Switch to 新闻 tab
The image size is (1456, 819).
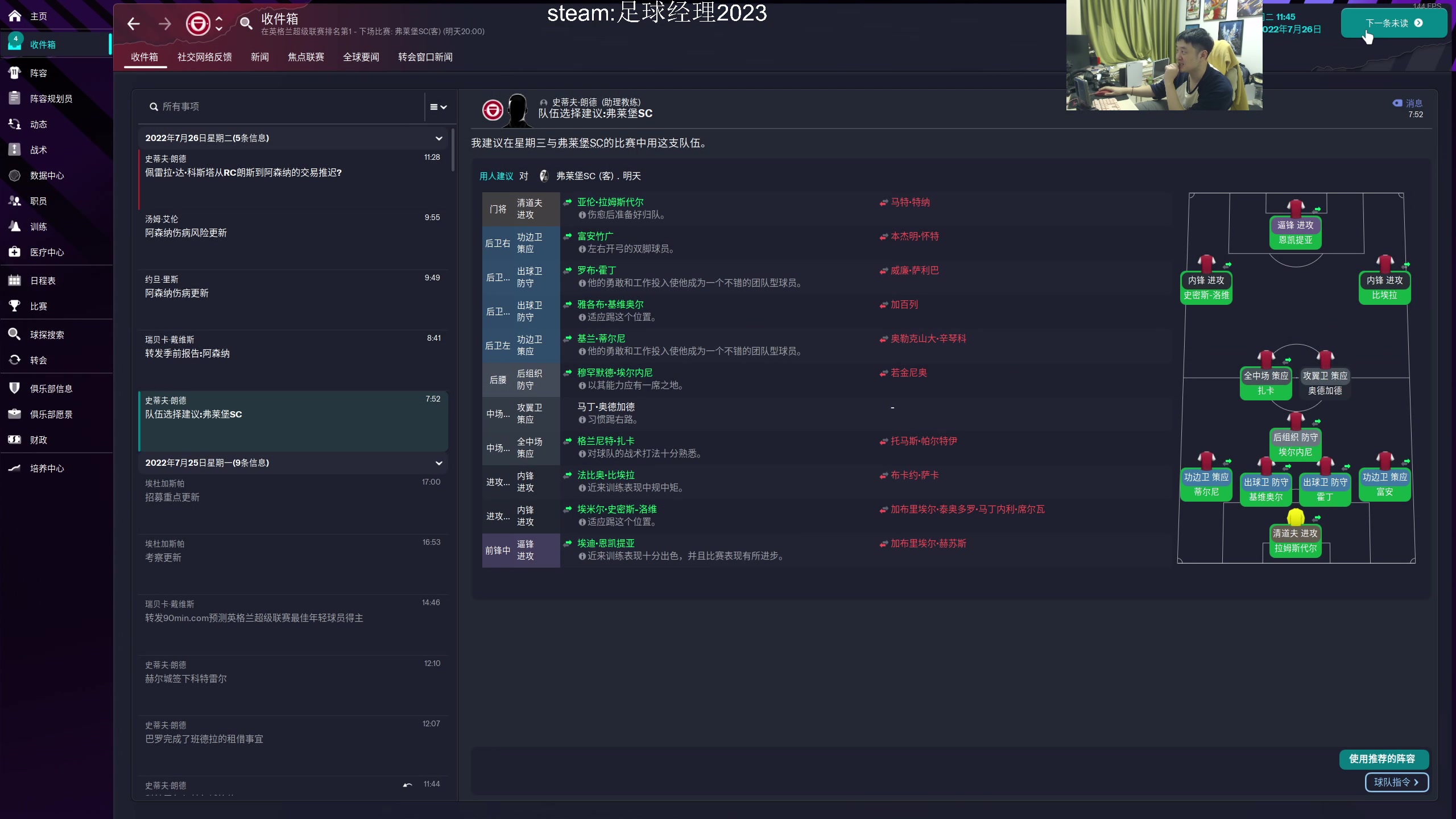click(260, 57)
